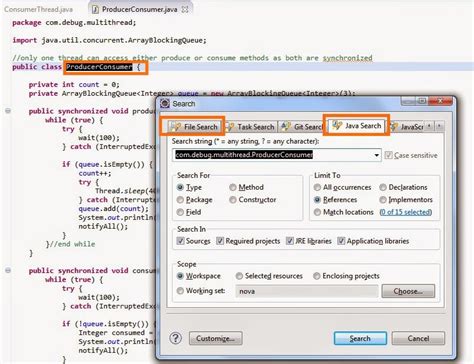Select All occurrences radio button

(317, 187)
